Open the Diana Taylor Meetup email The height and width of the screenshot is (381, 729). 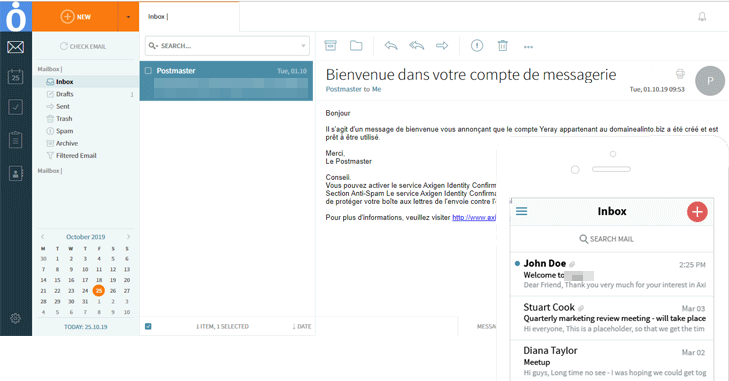click(x=611, y=361)
